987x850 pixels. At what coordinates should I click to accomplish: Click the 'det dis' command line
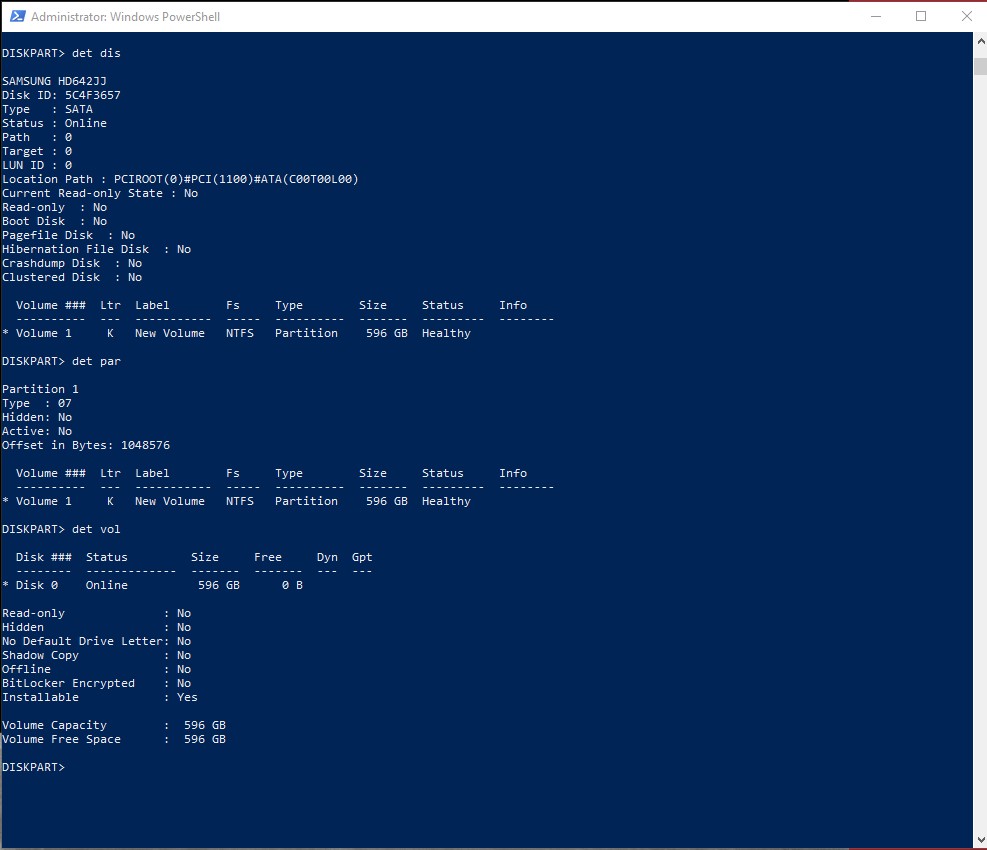click(x=61, y=53)
